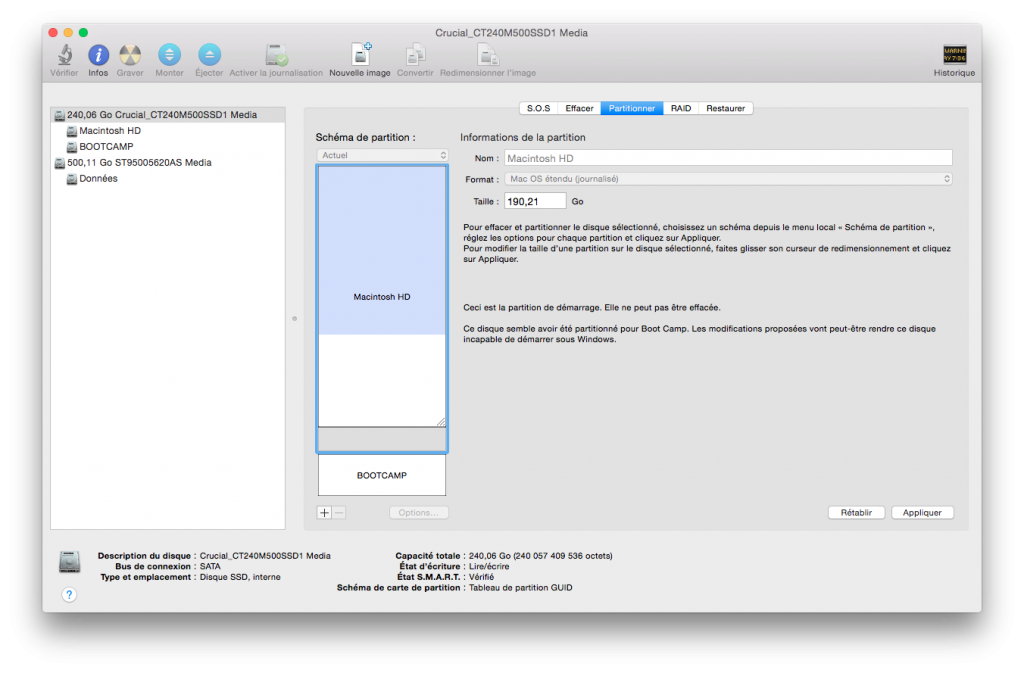The height and width of the screenshot is (673, 1024).
Task: Click the 'Vérifié' S.M.A.R.T. status text
Action: coord(481,577)
